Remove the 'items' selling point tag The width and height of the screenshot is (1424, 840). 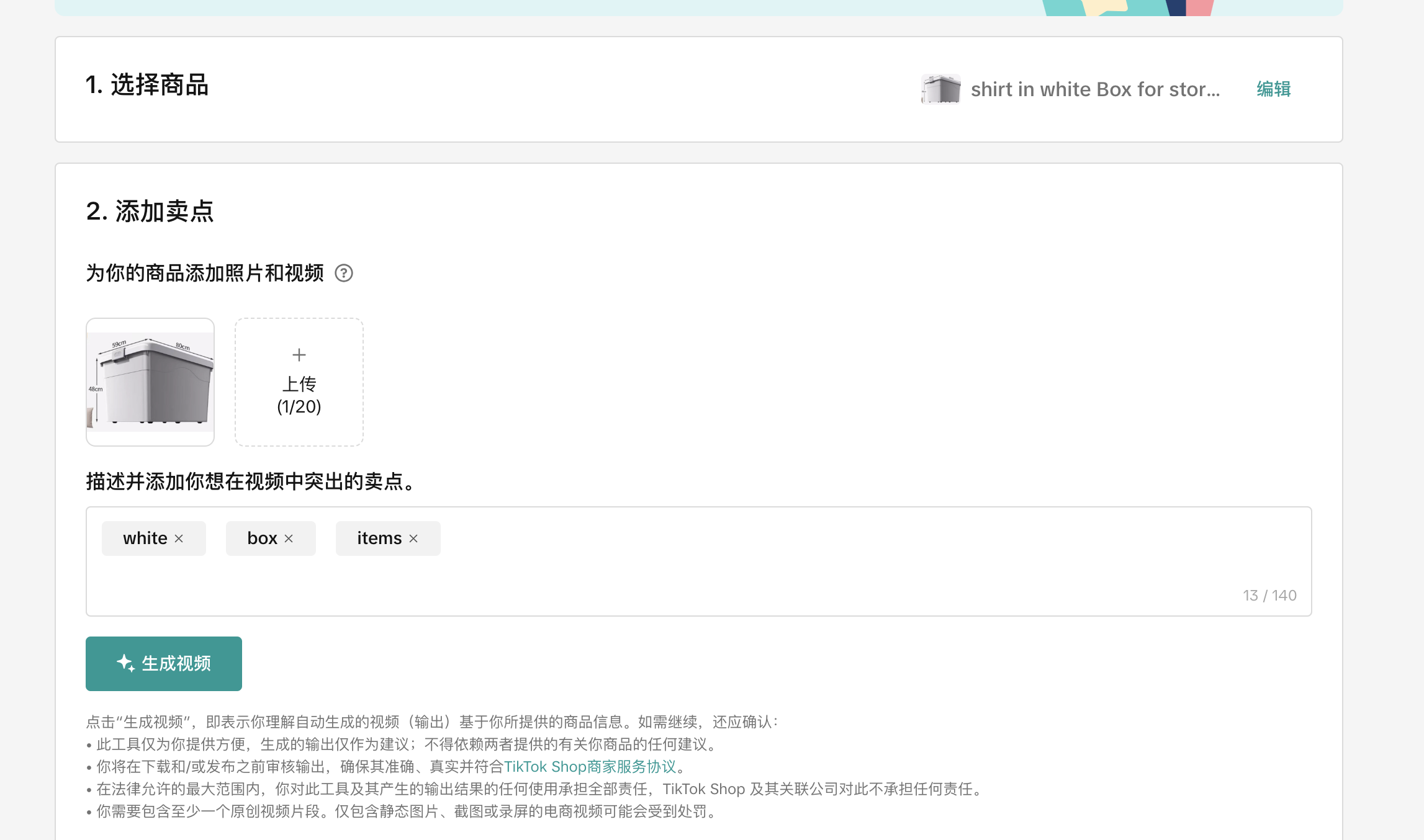pyautogui.click(x=413, y=538)
